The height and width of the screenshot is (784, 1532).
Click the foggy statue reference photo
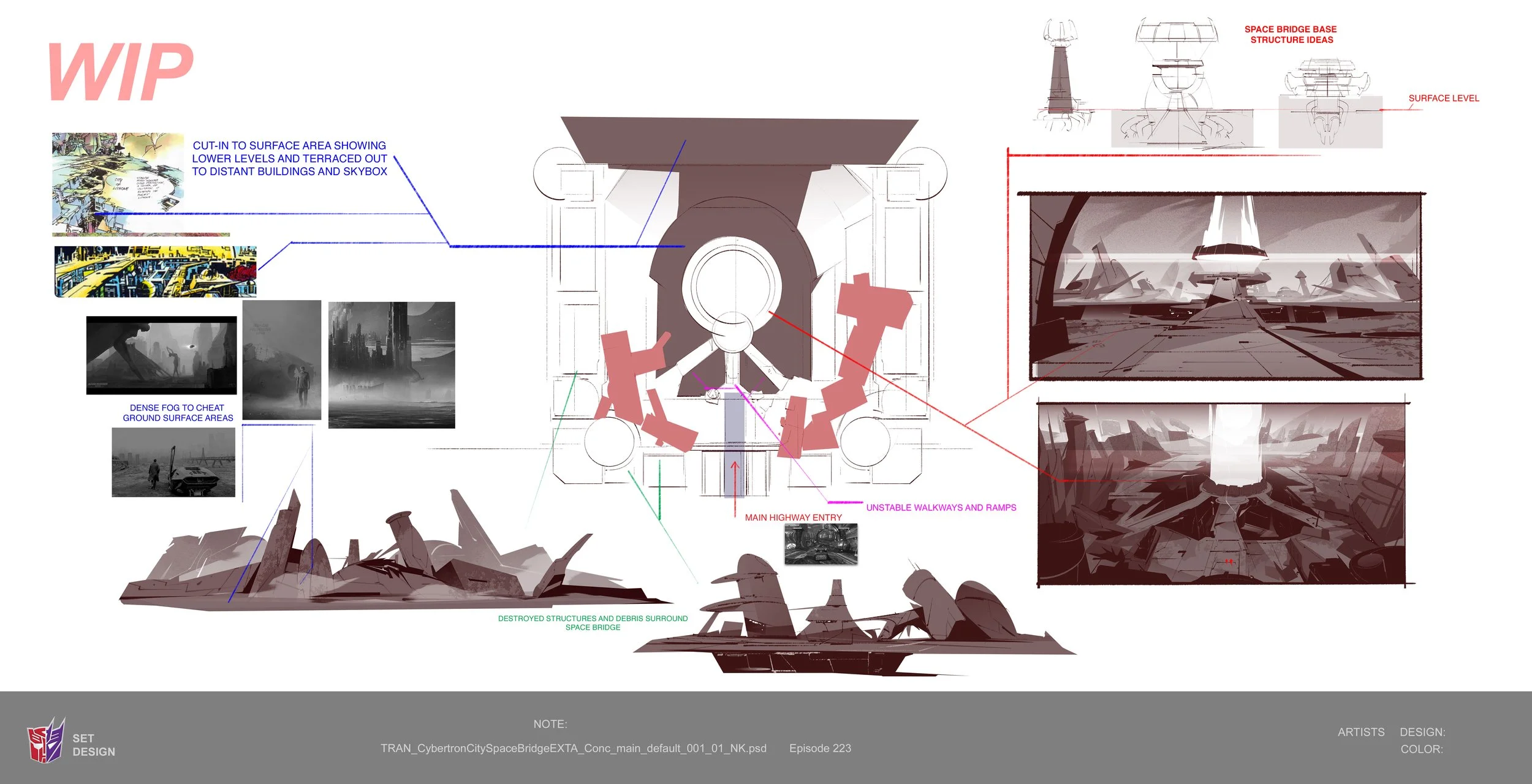(161, 355)
